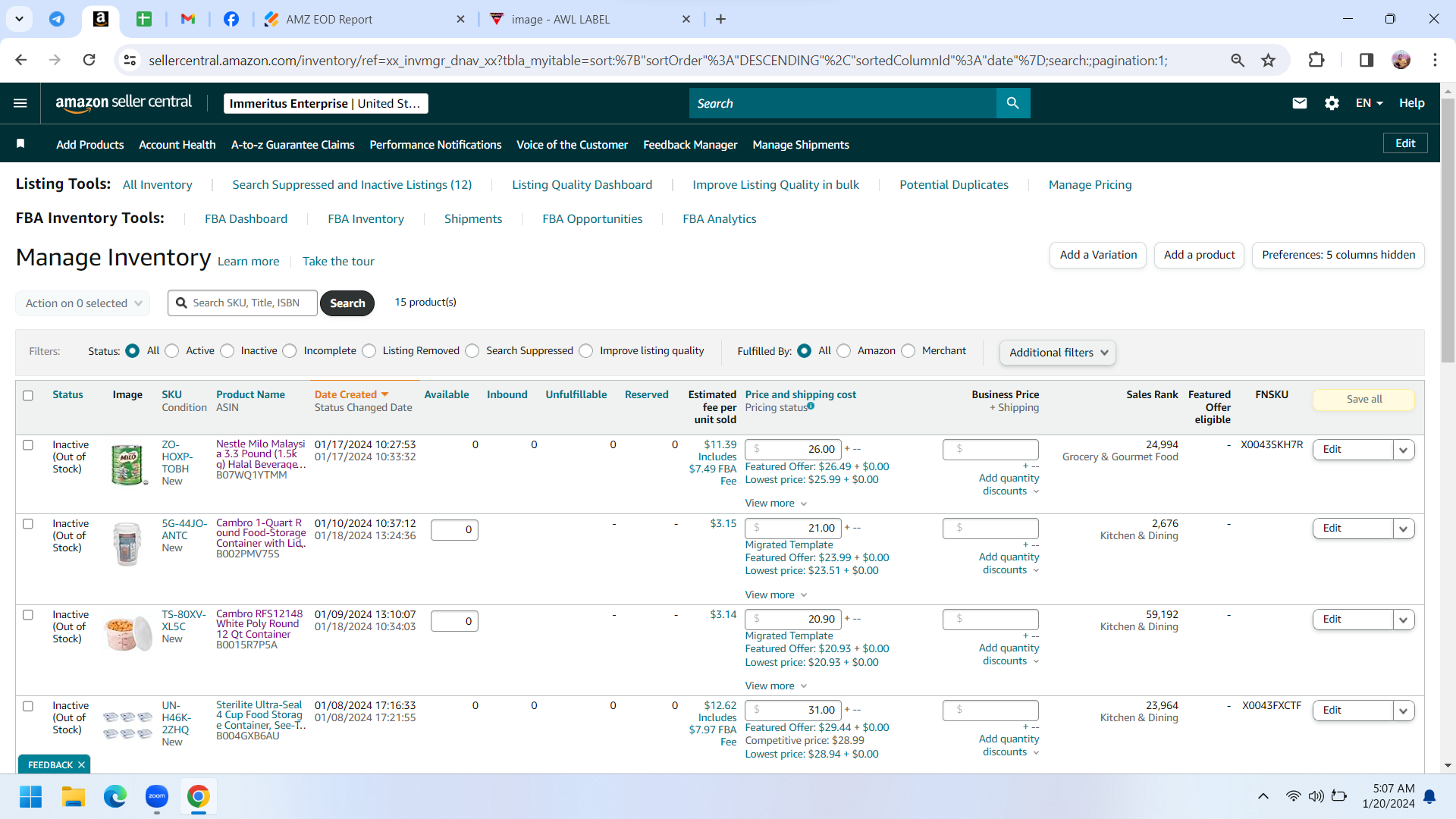Expand Edit options for the Nestle Milo row
The image size is (1456, 819).
(1404, 450)
